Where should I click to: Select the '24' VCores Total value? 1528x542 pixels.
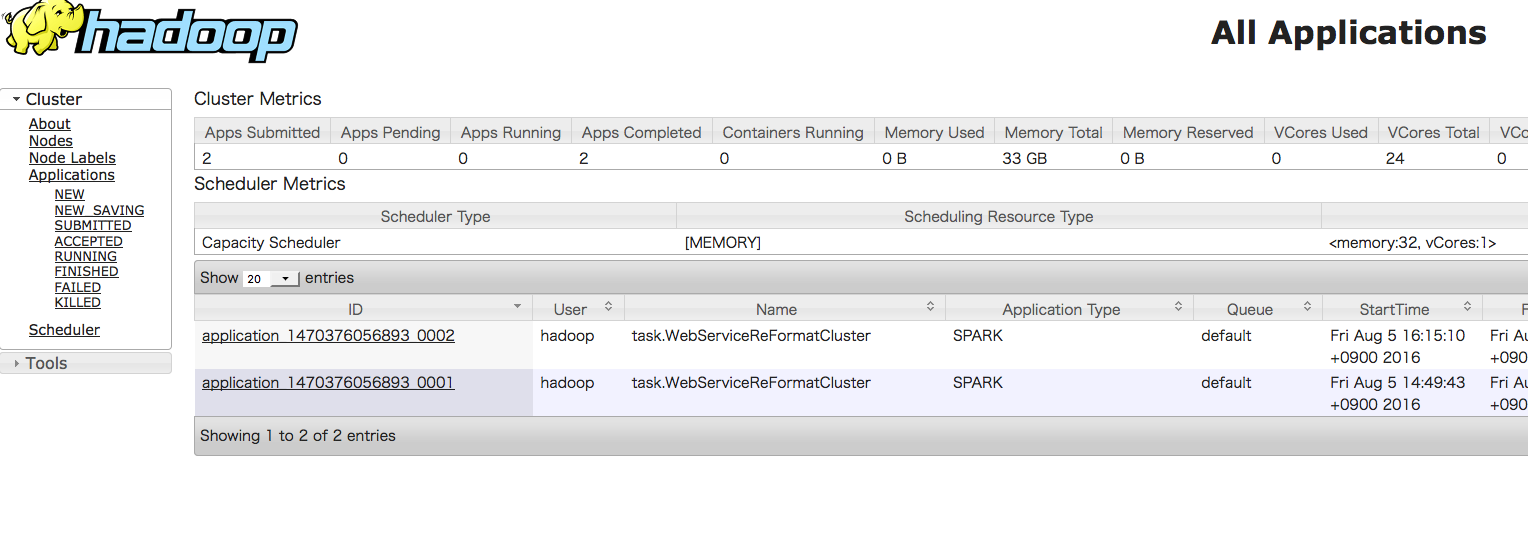[1395, 158]
